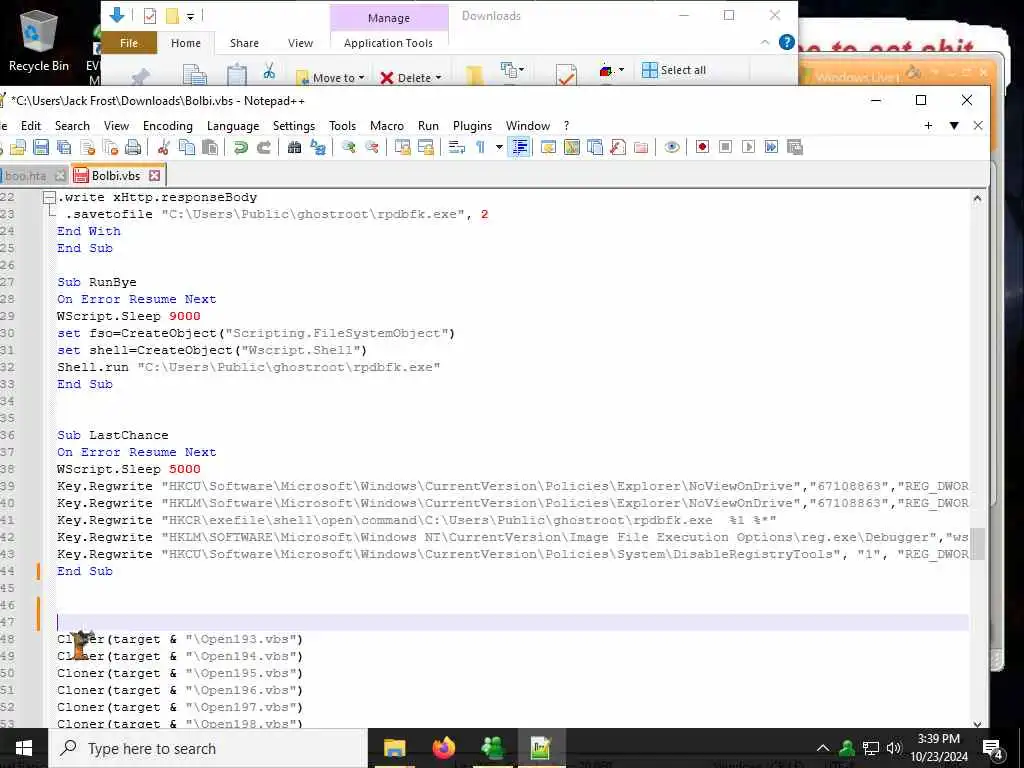
Task: Cut selection with the scissors icon in Notepad++
Action: pos(163,147)
